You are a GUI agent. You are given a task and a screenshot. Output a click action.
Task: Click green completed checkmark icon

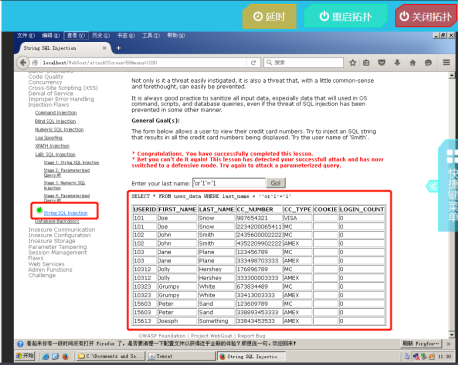(x=39, y=210)
